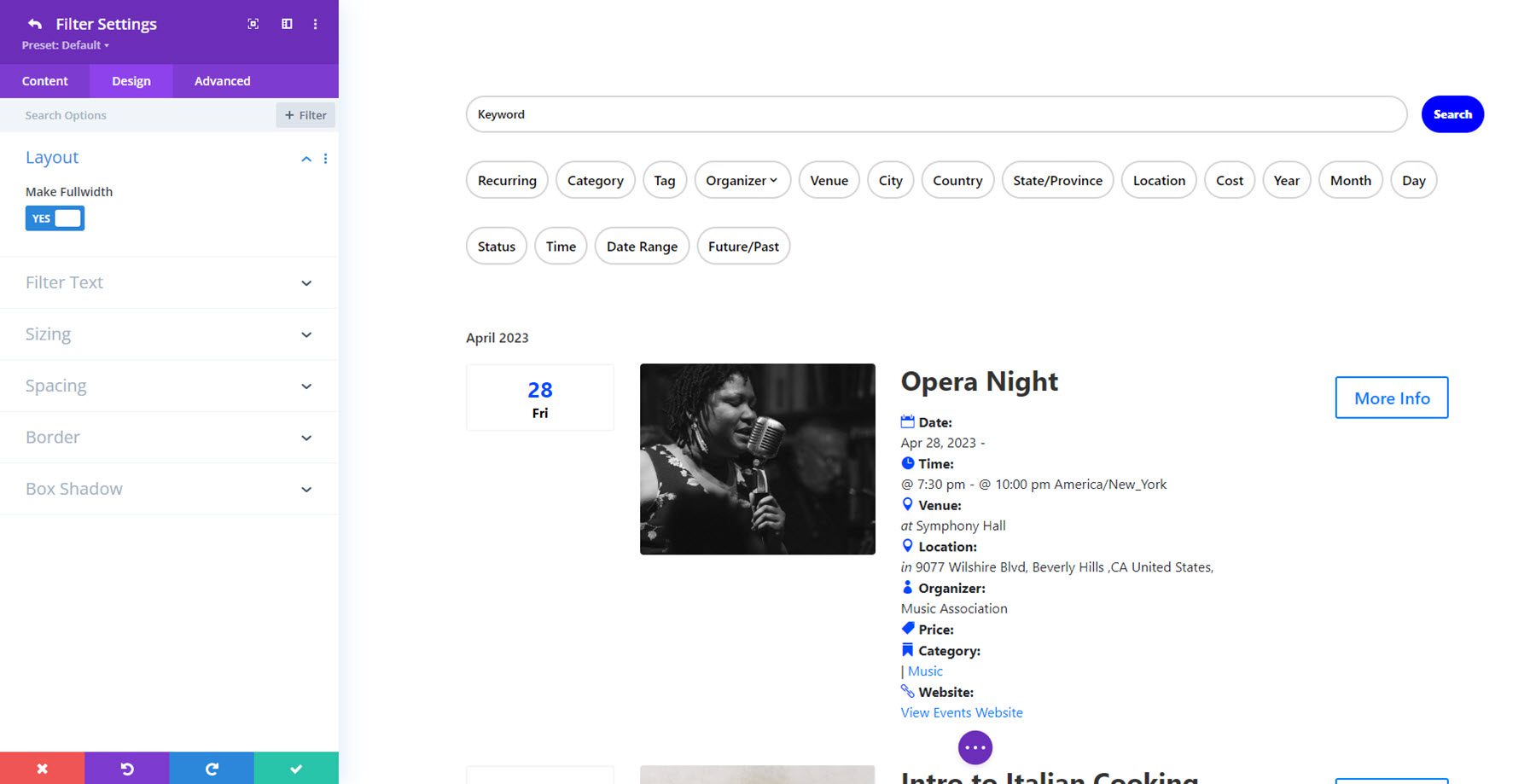This screenshot has width=1536, height=784.
Task: Expand the Box Shadow settings
Action: (305, 489)
